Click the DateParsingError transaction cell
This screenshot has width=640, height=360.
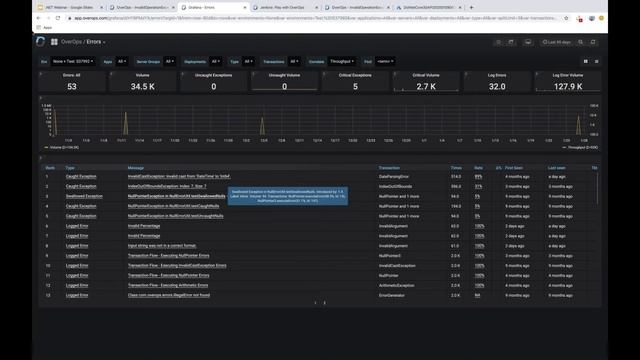point(393,176)
